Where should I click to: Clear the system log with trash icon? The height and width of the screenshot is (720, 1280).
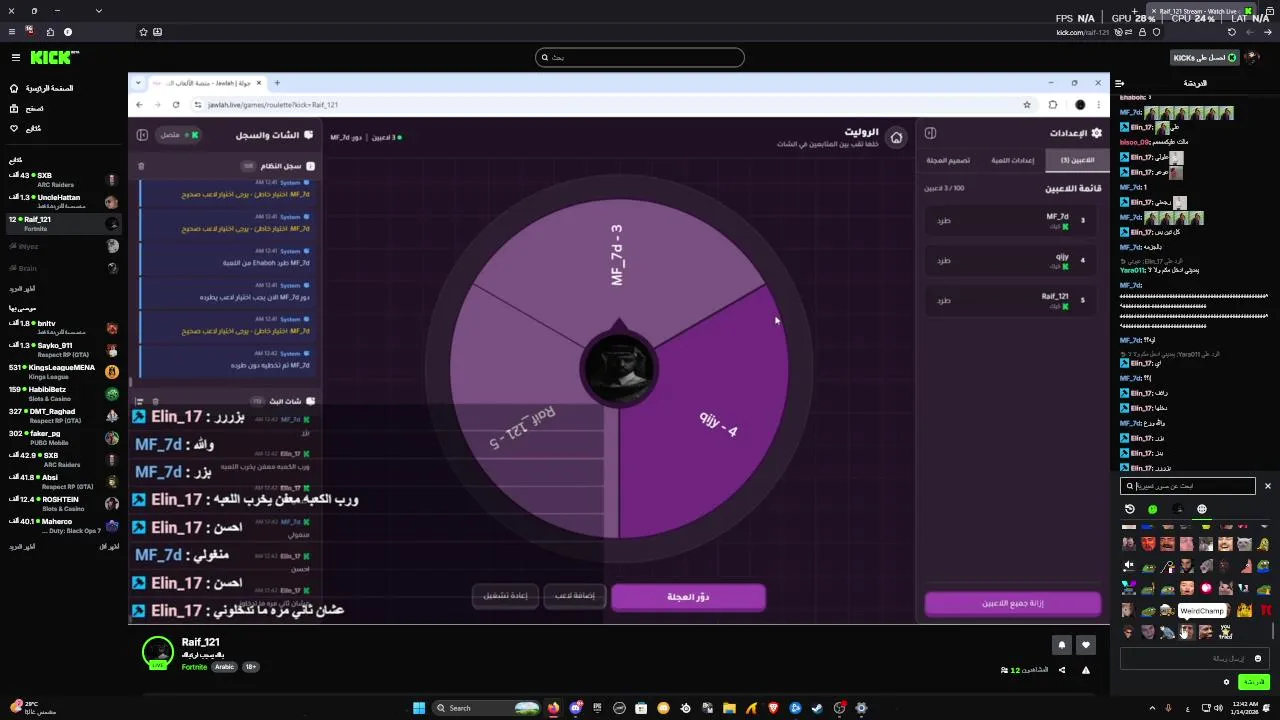141,166
